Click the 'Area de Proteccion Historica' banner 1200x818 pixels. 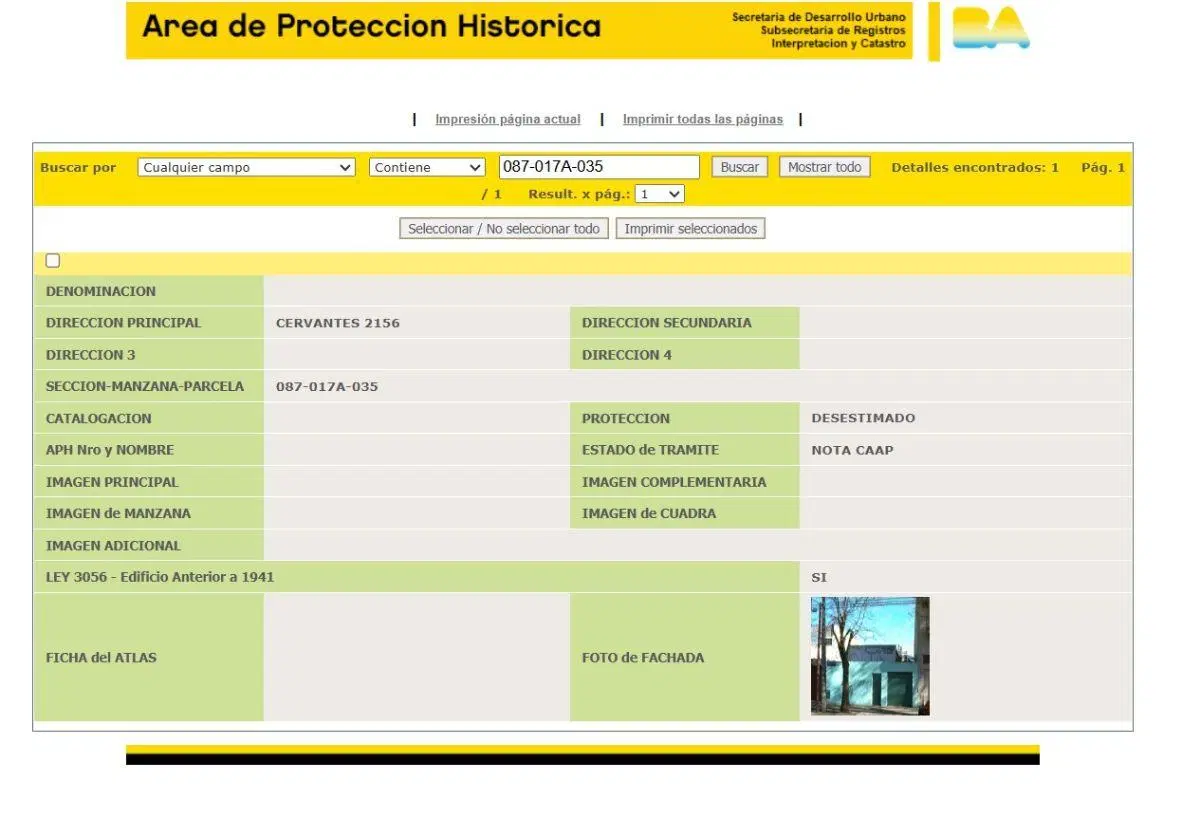[519, 30]
